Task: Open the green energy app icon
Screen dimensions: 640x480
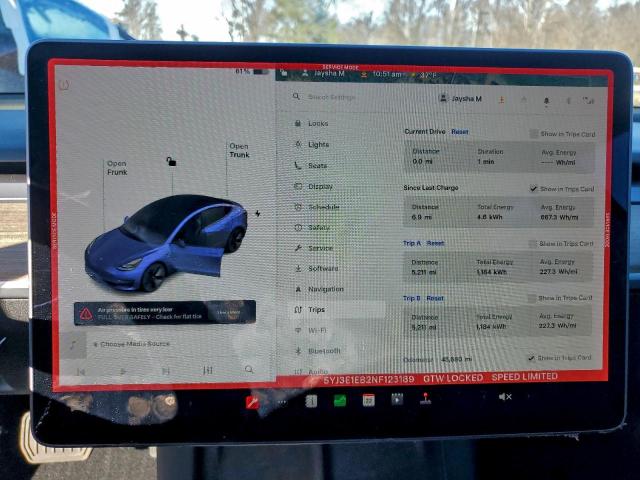Action: pos(340,401)
